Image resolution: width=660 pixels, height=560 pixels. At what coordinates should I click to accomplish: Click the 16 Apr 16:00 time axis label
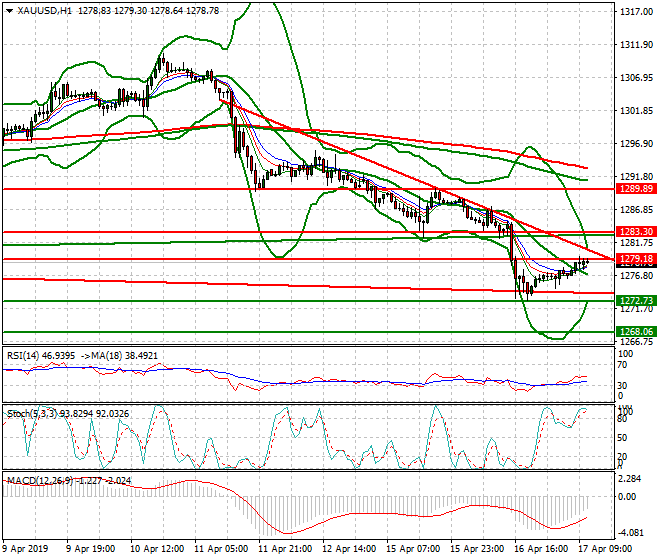[541, 549]
